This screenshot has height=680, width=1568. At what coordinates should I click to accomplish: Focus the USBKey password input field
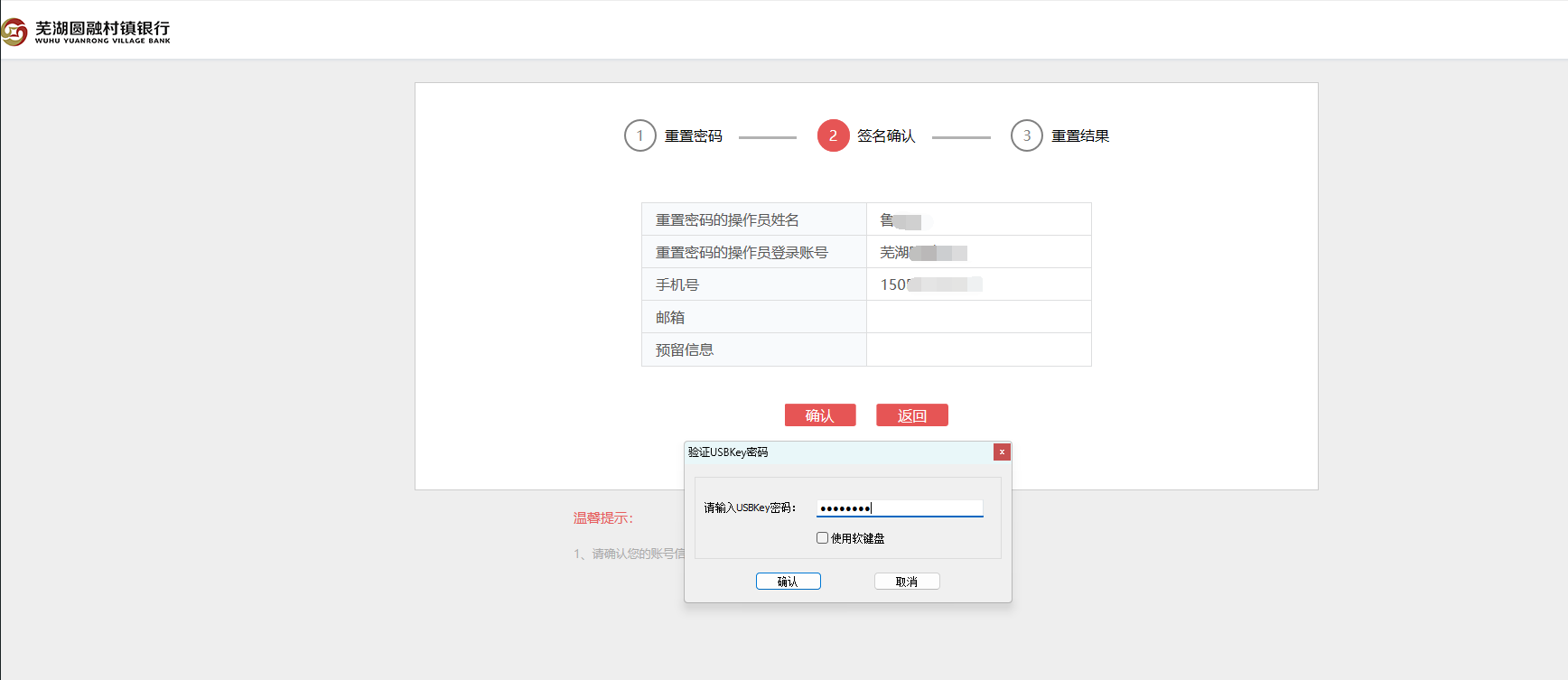point(900,508)
